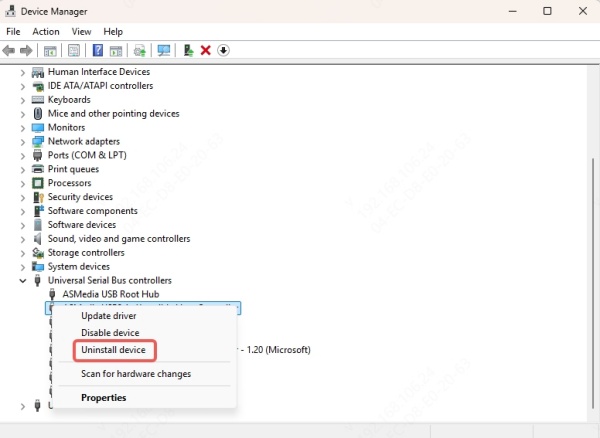Click the vertical scrollbar thumb
600x438 pixels.
point(593,283)
